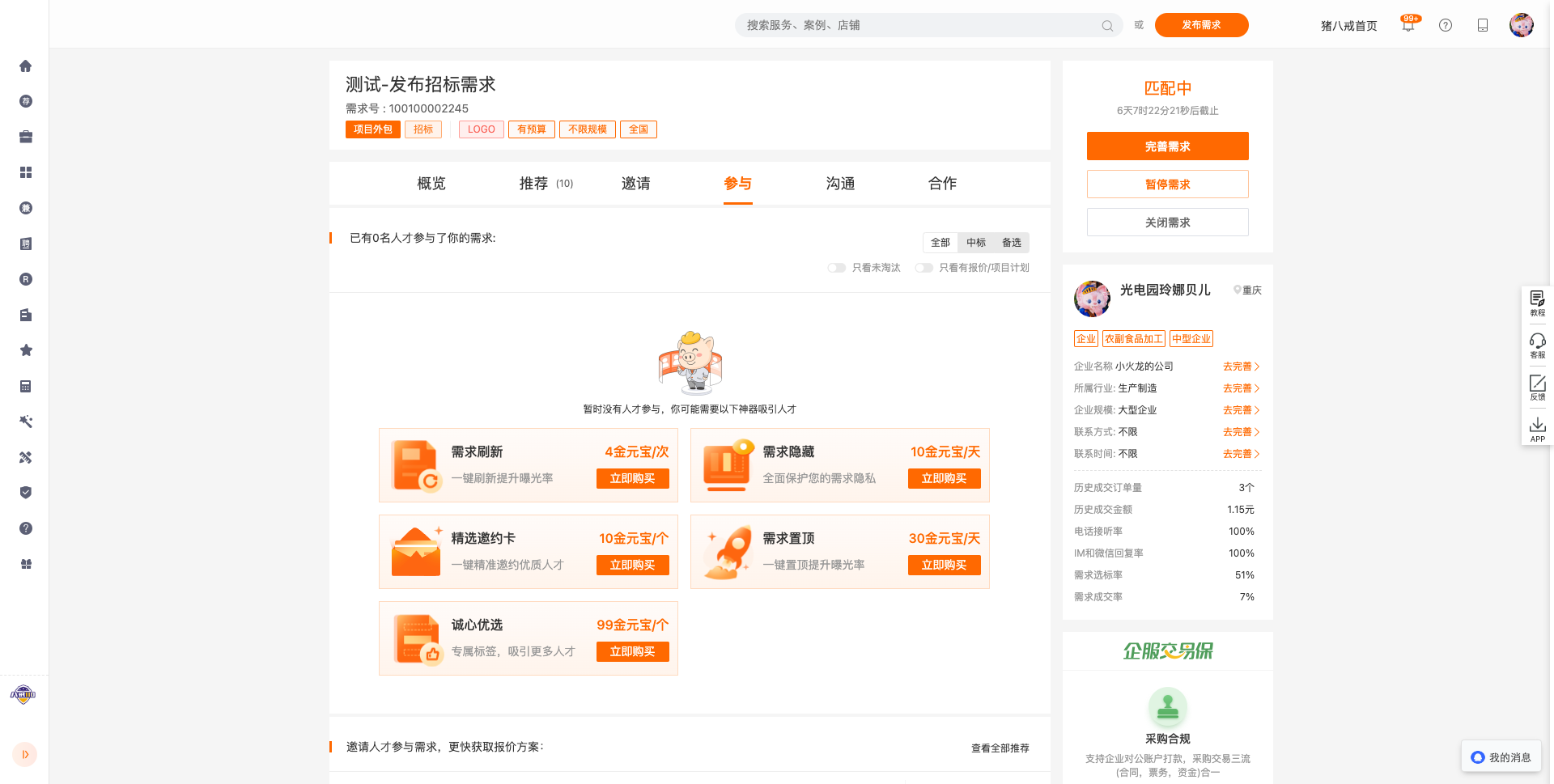This screenshot has width=1554, height=784.
Task: Switch to the 参与 tab
Action: (x=738, y=184)
